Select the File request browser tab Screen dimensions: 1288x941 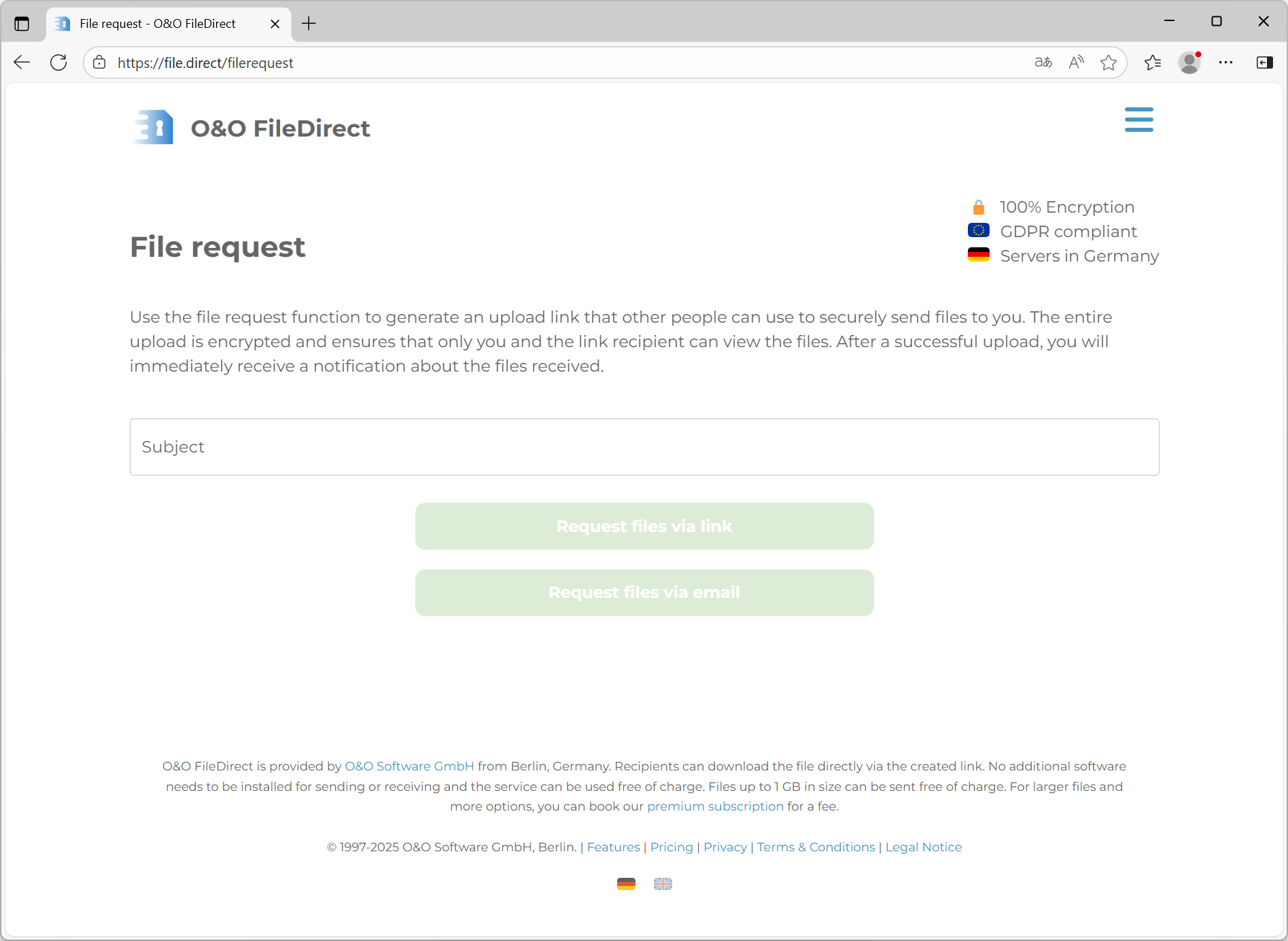click(158, 24)
